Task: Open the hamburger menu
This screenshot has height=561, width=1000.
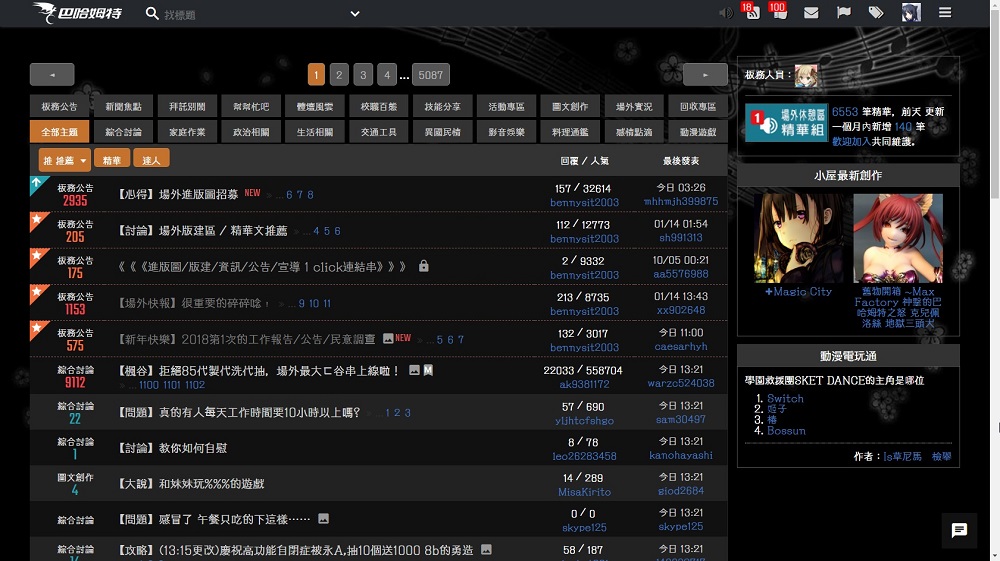Action: 945,13
